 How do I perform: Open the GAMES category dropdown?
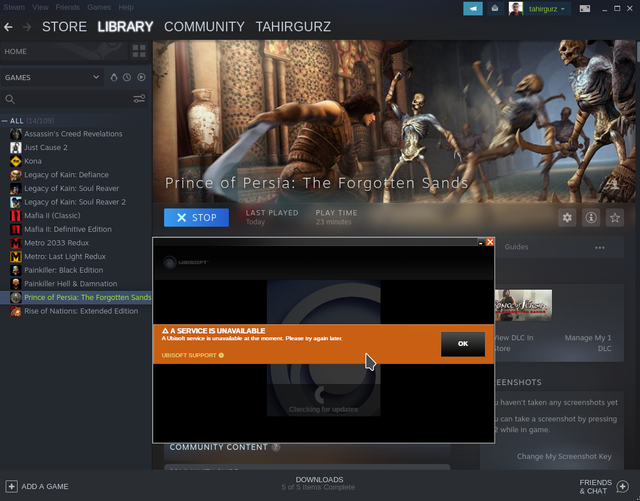tap(52, 77)
